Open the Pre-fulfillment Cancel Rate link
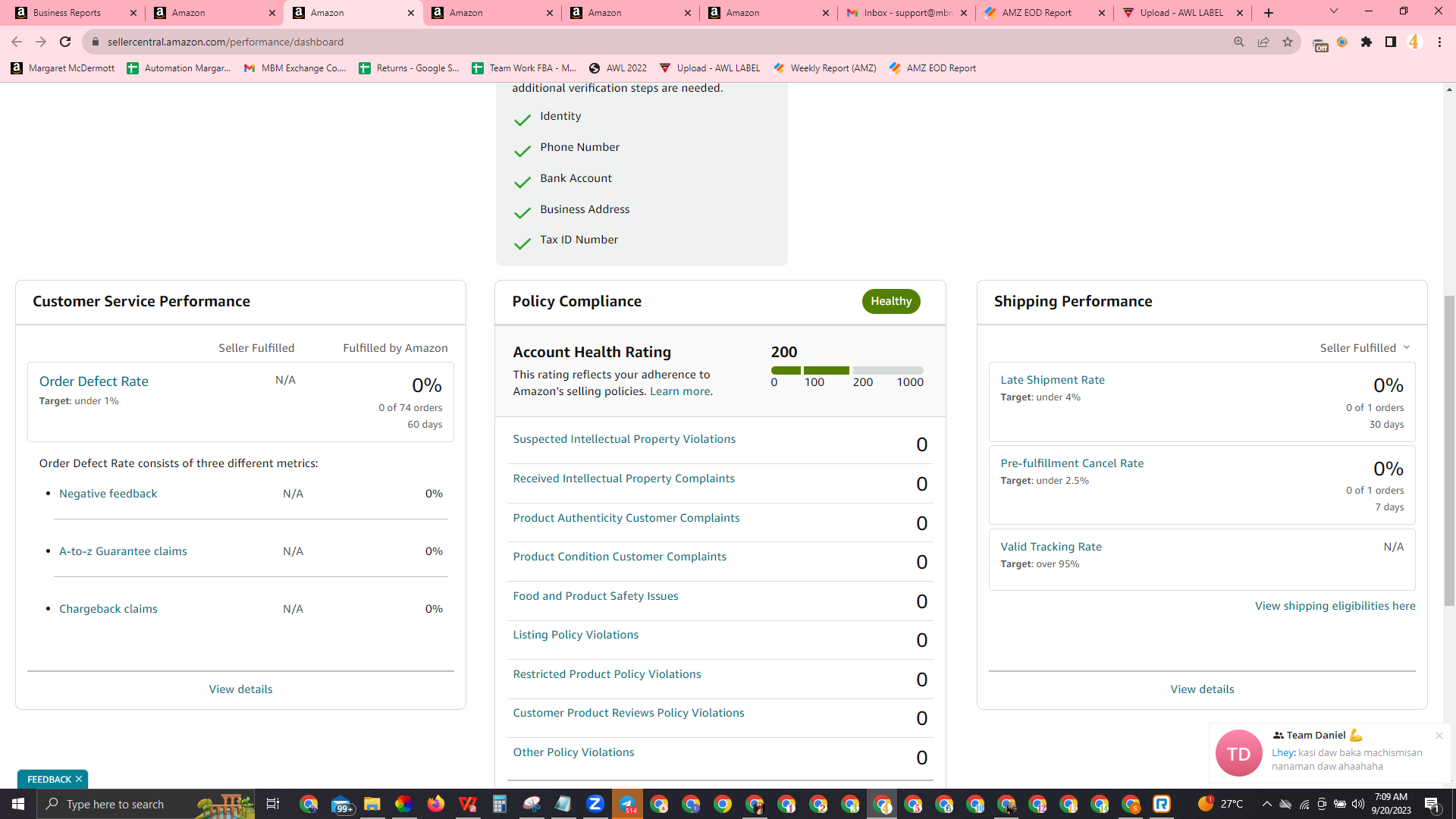1456x819 pixels. click(1072, 463)
